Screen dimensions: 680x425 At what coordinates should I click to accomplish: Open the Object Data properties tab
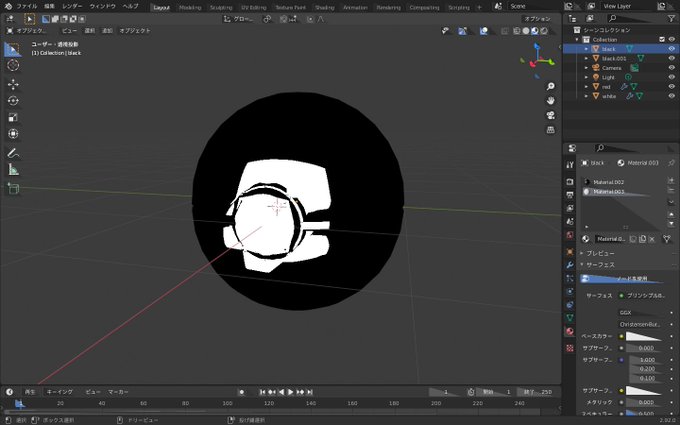coord(570,318)
